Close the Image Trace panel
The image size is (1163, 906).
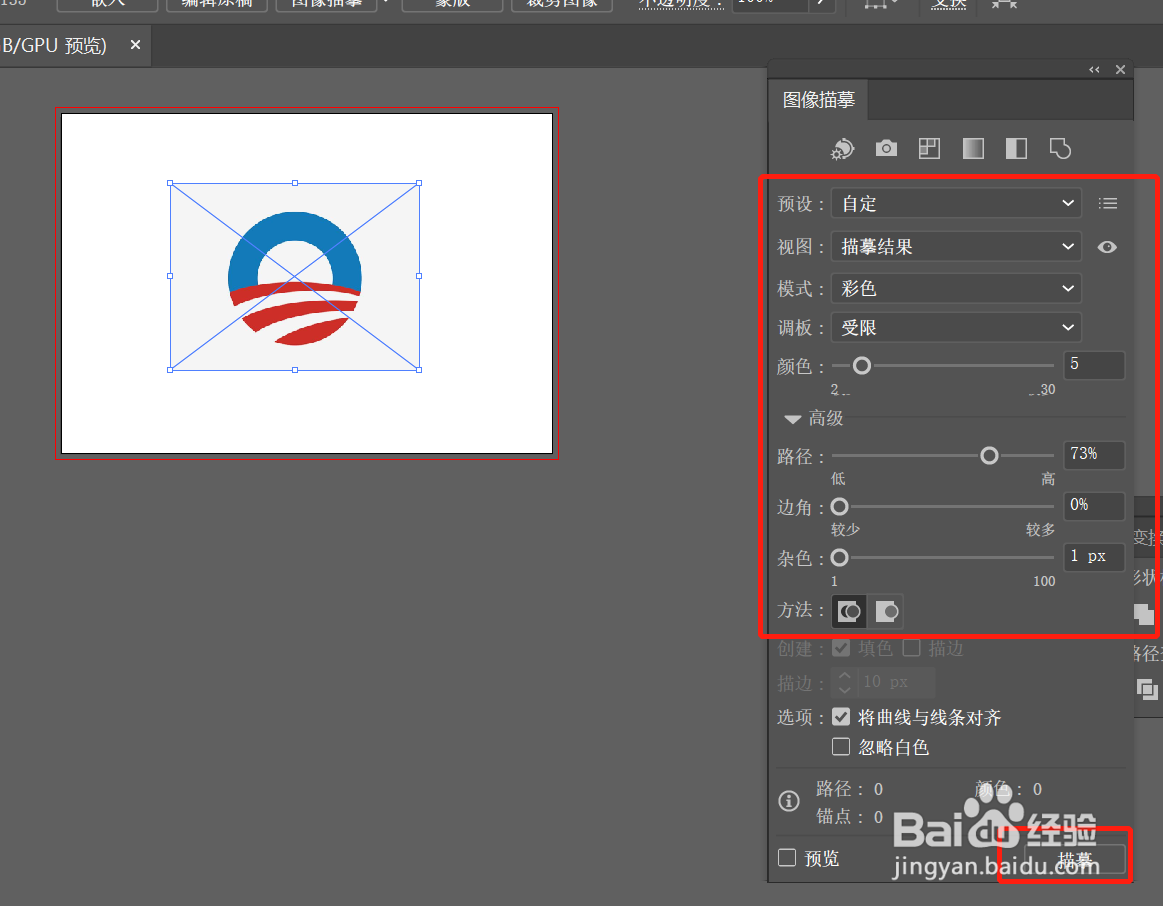click(x=1120, y=70)
